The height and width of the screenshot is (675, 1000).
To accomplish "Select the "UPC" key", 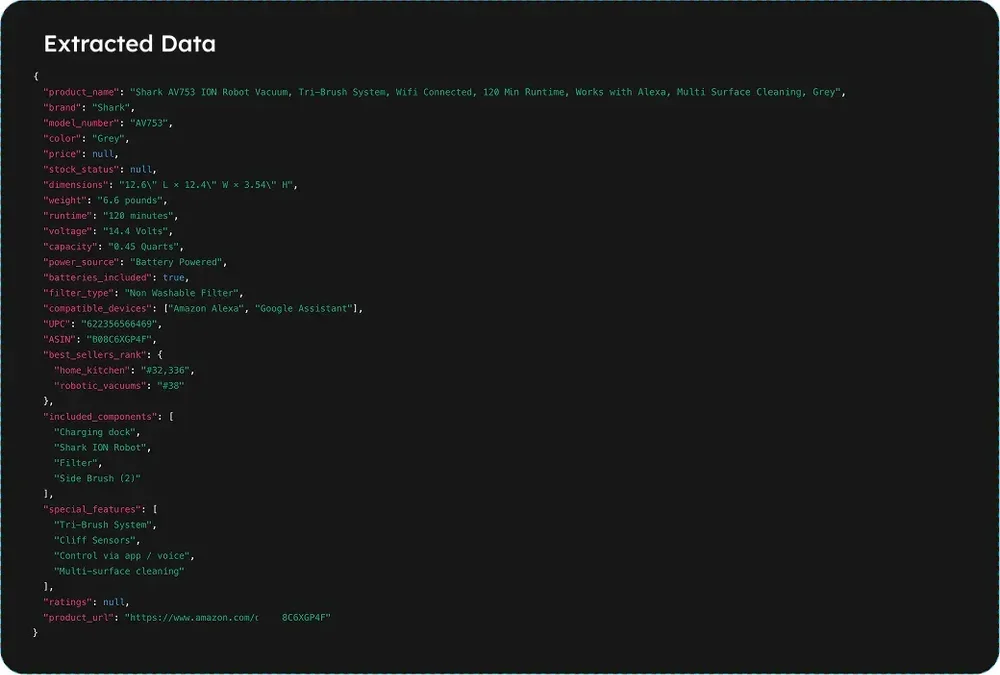I will point(57,324).
